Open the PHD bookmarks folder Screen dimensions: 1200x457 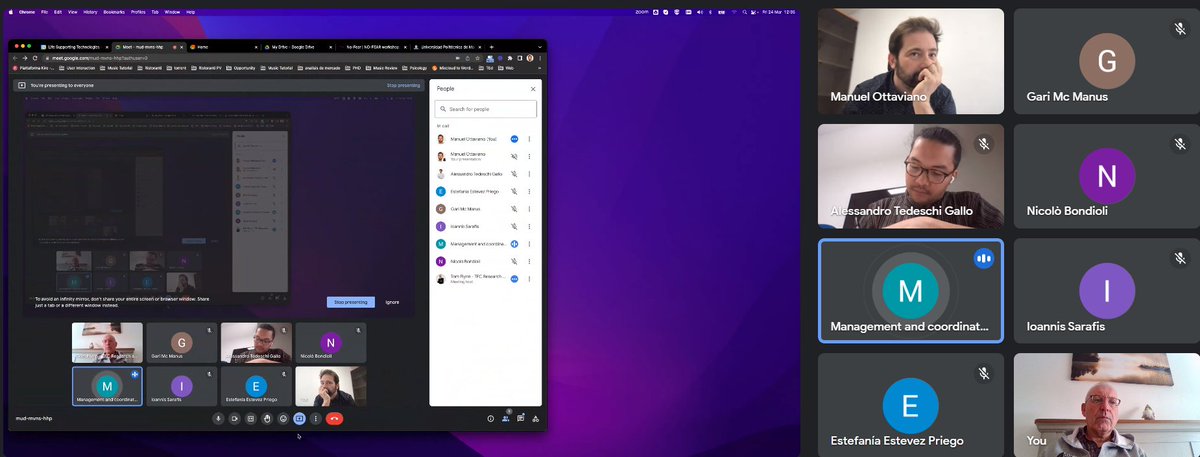click(353, 68)
